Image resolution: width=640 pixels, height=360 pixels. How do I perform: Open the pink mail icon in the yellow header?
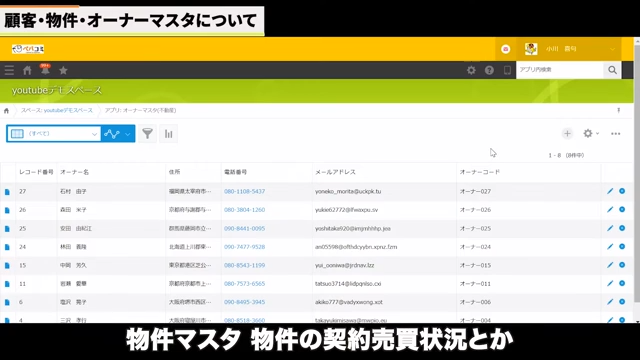(505, 49)
